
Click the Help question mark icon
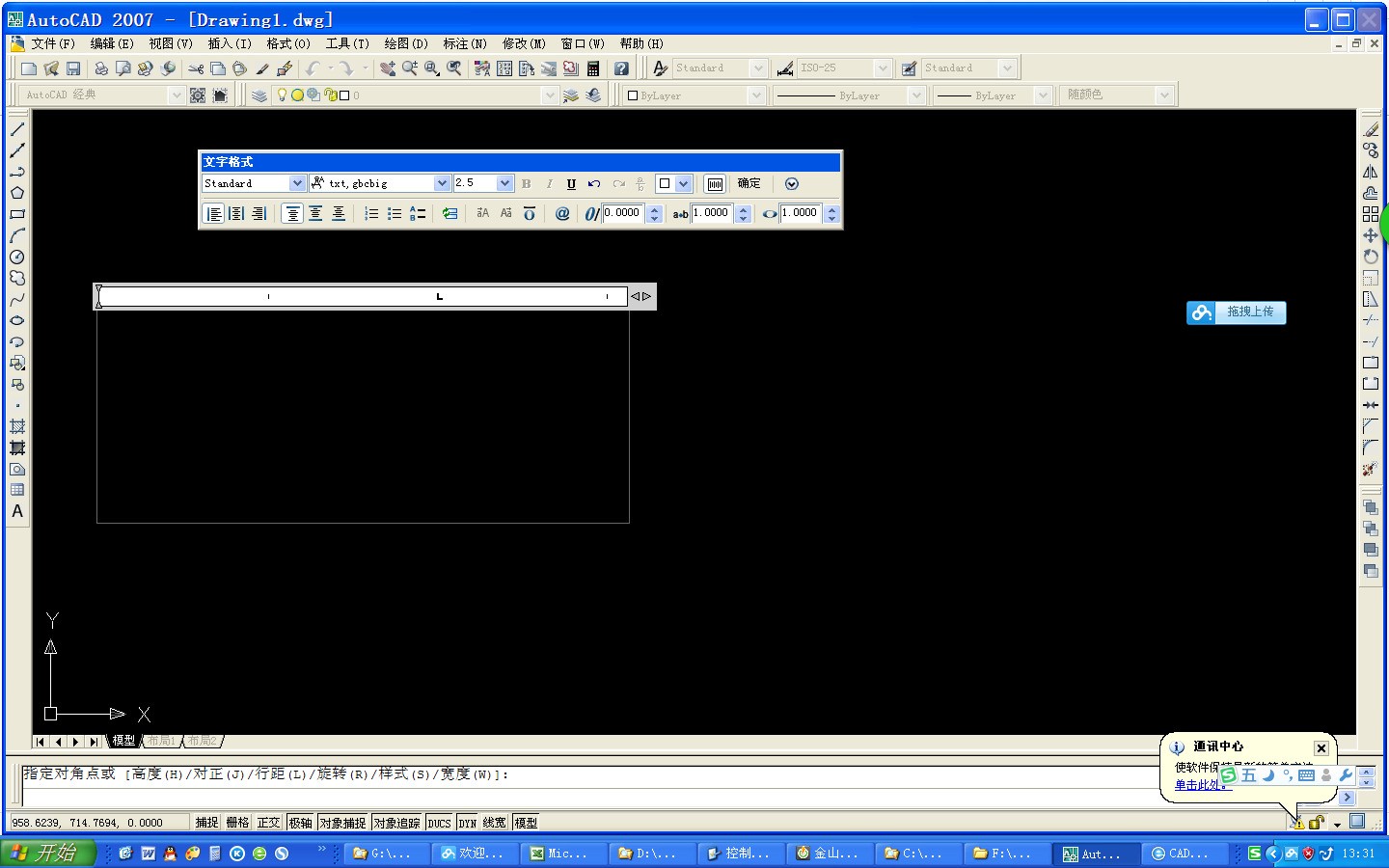coord(621,68)
